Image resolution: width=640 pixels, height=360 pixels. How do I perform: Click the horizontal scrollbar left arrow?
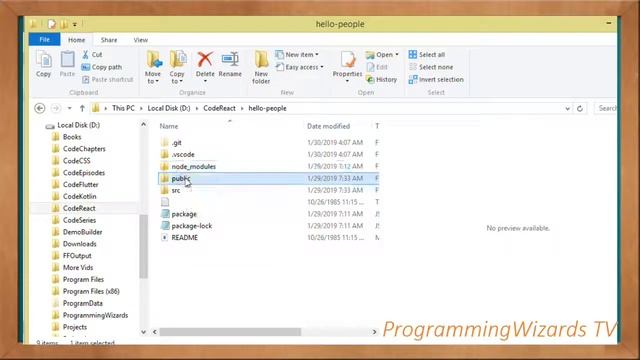pos(155,332)
